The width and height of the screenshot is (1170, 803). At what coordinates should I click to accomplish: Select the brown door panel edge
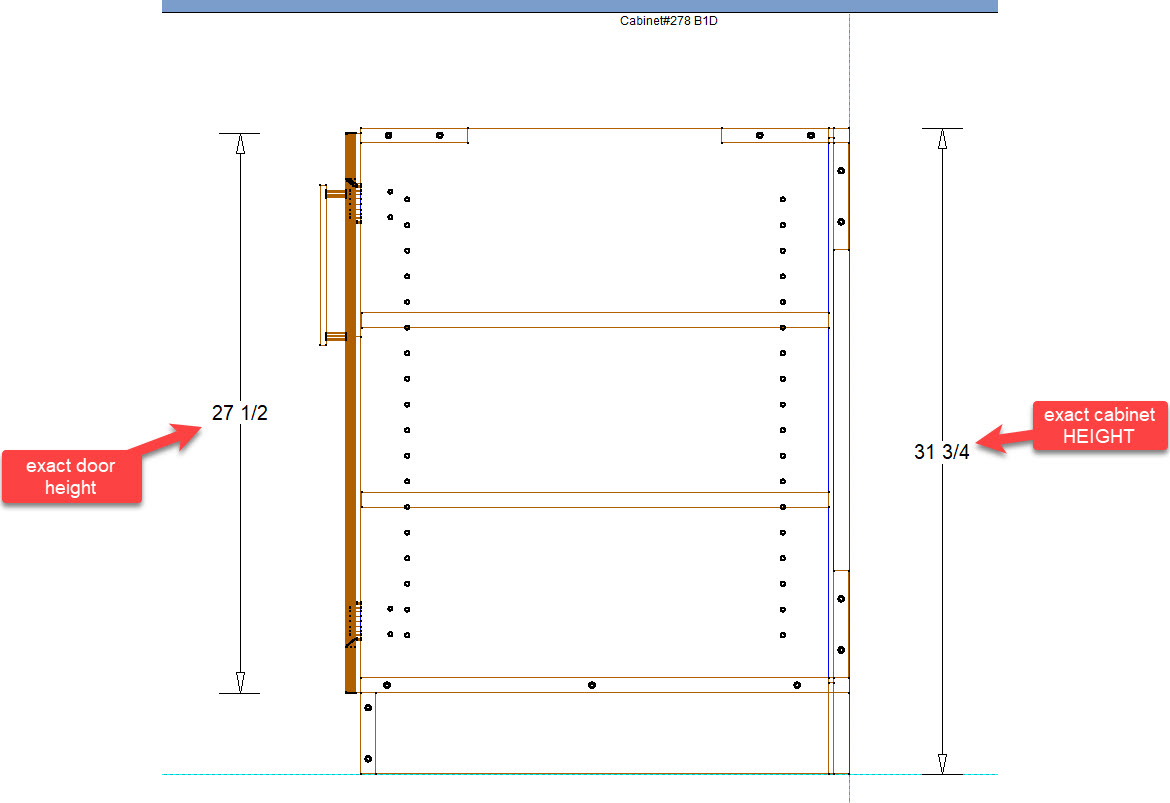351,413
